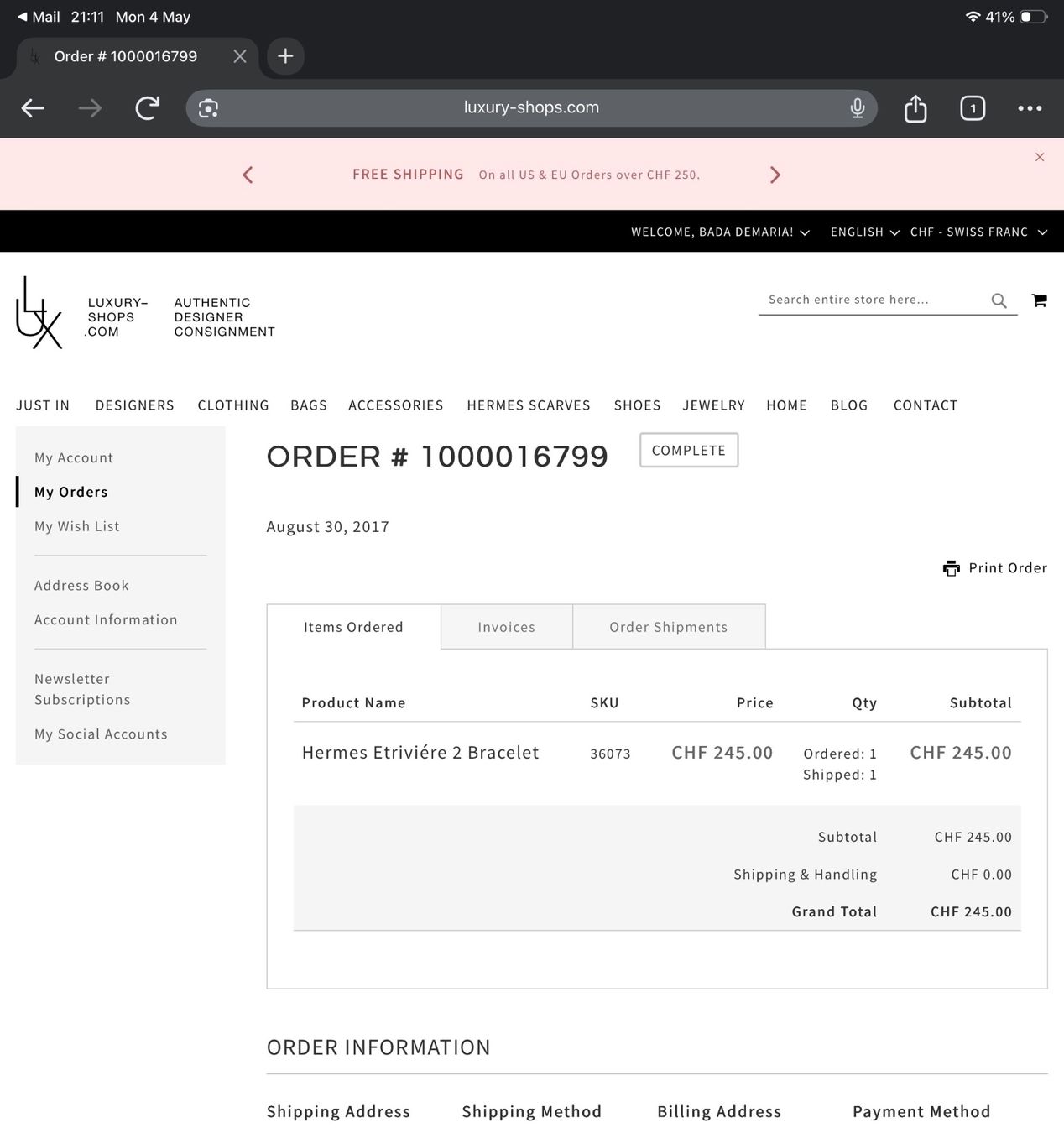
Task: Reload the page with refresh icon
Action: click(x=148, y=108)
